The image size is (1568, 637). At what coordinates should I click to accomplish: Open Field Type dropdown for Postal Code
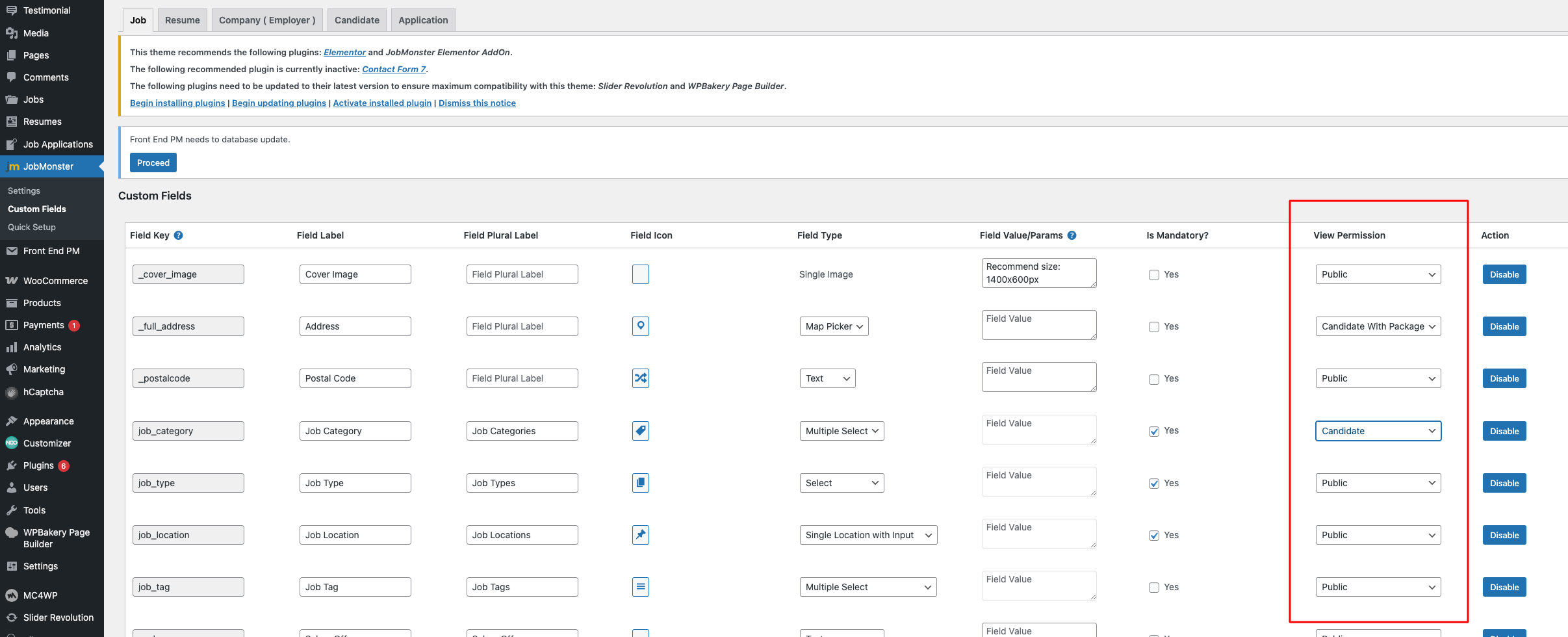click(x=827, y=378)
